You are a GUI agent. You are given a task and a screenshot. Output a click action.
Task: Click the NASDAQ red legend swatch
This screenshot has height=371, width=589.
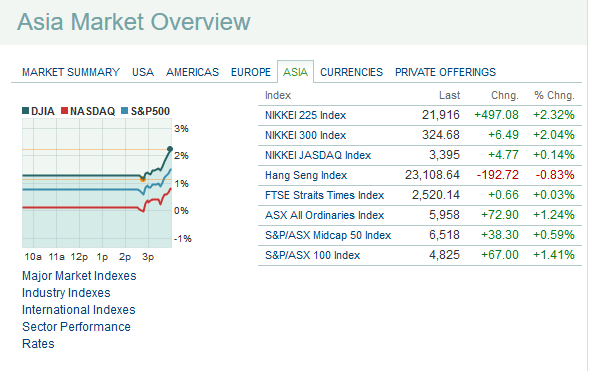65,111
